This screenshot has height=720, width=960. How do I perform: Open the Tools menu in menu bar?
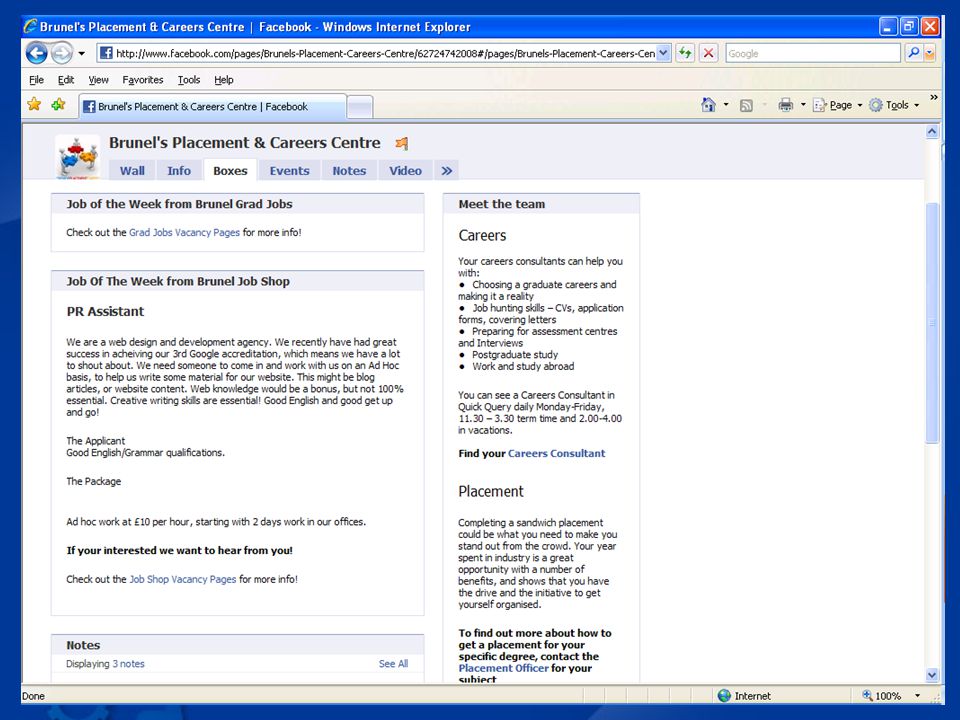189,80
